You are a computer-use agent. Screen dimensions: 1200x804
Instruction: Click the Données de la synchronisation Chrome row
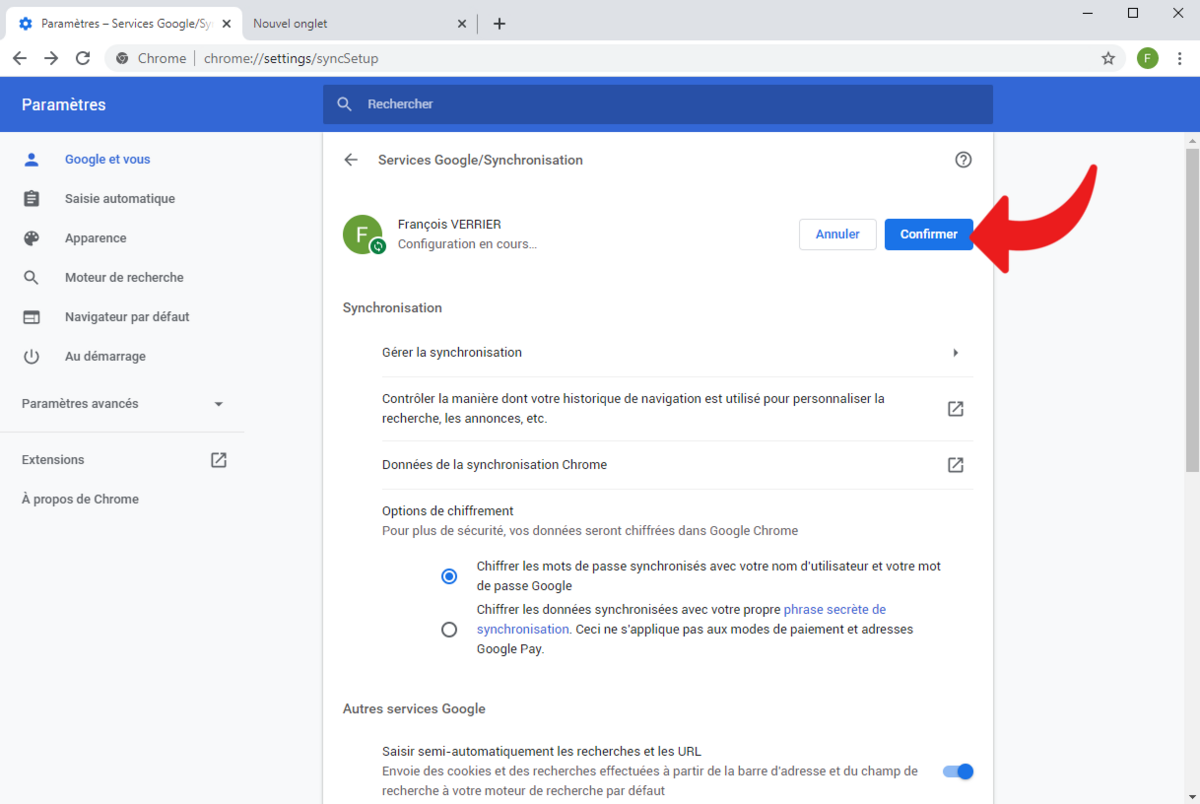pos(677,465)
